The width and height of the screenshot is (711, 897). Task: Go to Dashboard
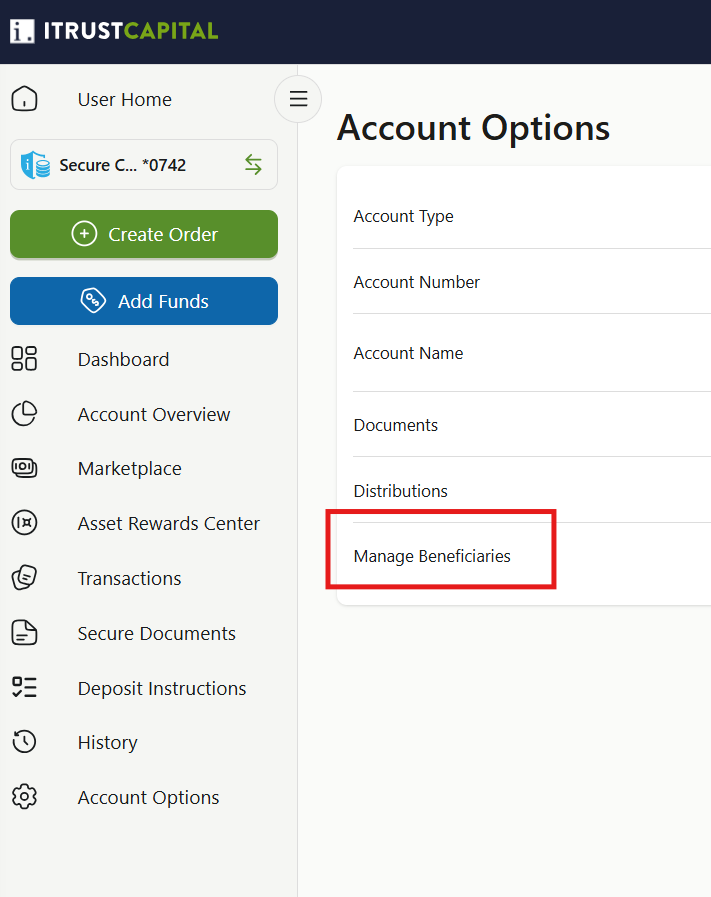123,359
